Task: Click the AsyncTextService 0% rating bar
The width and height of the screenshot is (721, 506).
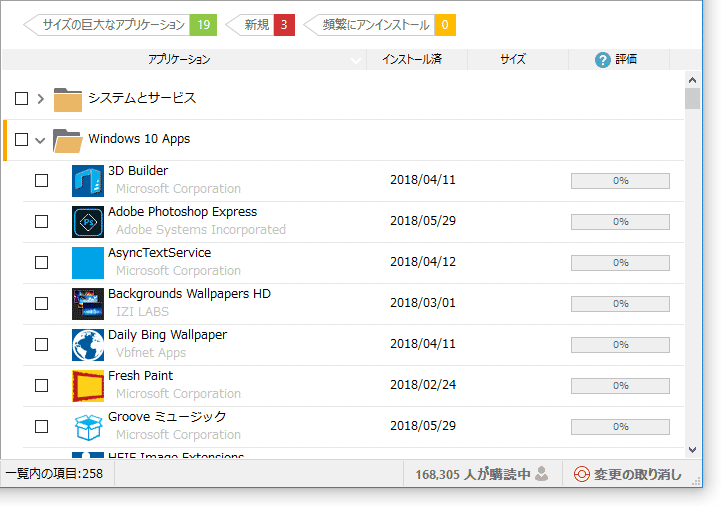Action: pos(620,263)
